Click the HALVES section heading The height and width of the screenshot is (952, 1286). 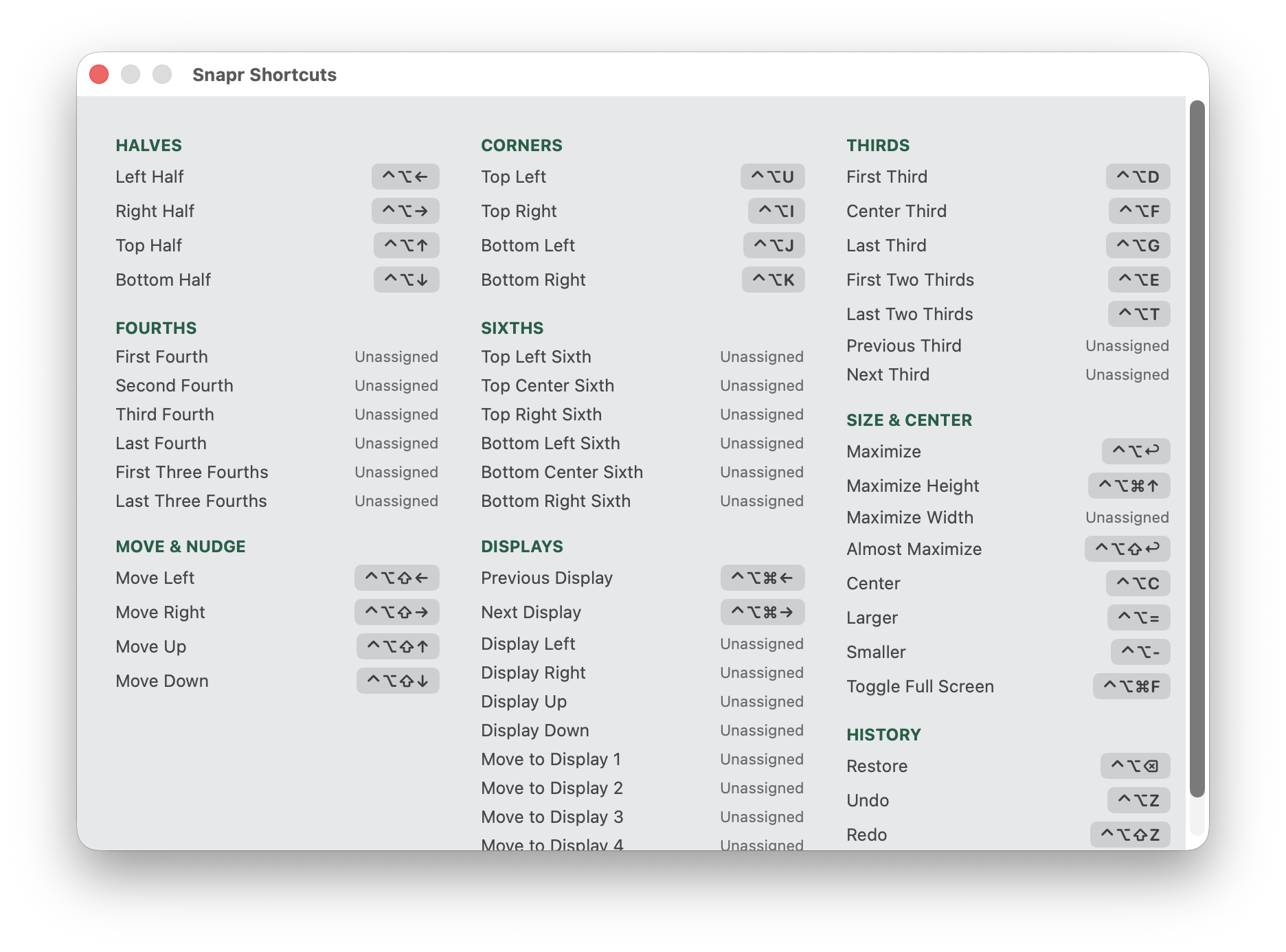pos(148,145)
